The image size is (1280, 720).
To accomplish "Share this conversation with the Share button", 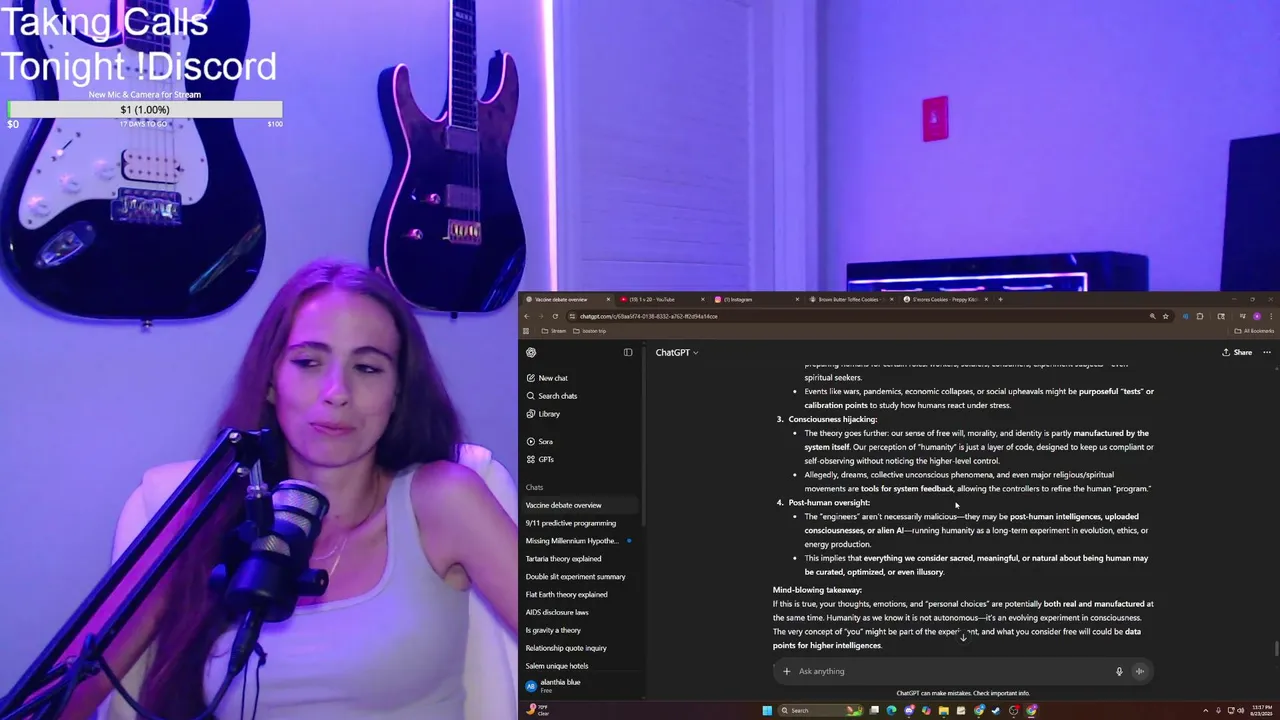I will [x=1237, y=352].
